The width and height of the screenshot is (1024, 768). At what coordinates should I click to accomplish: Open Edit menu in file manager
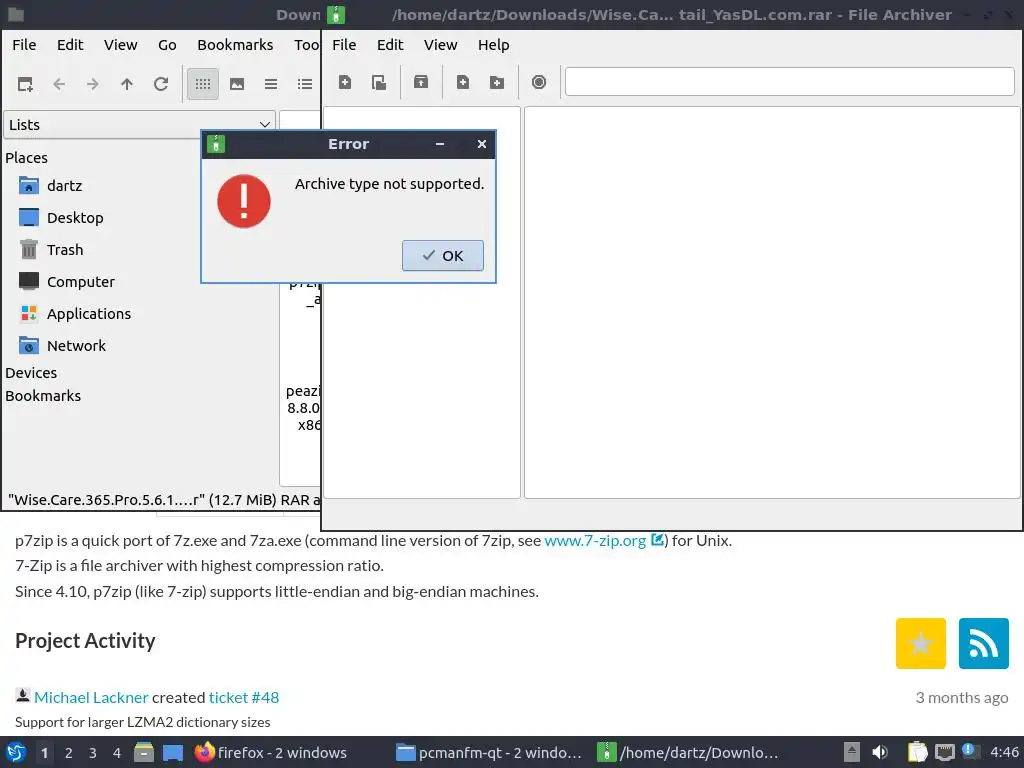[70, 45]
